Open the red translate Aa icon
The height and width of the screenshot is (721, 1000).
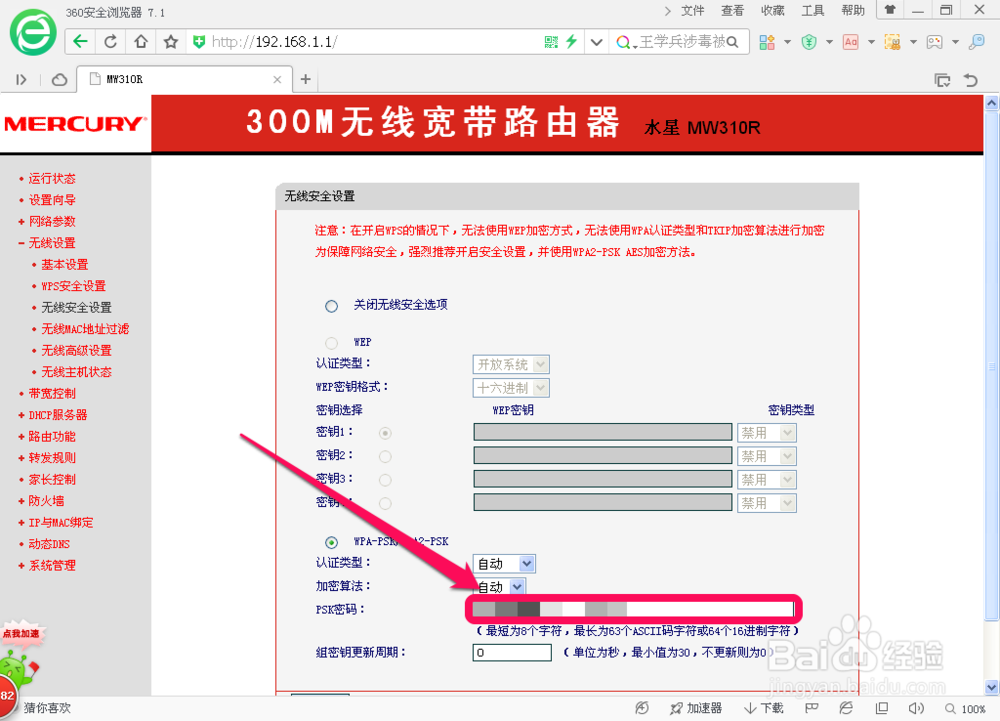pos(851,42)
